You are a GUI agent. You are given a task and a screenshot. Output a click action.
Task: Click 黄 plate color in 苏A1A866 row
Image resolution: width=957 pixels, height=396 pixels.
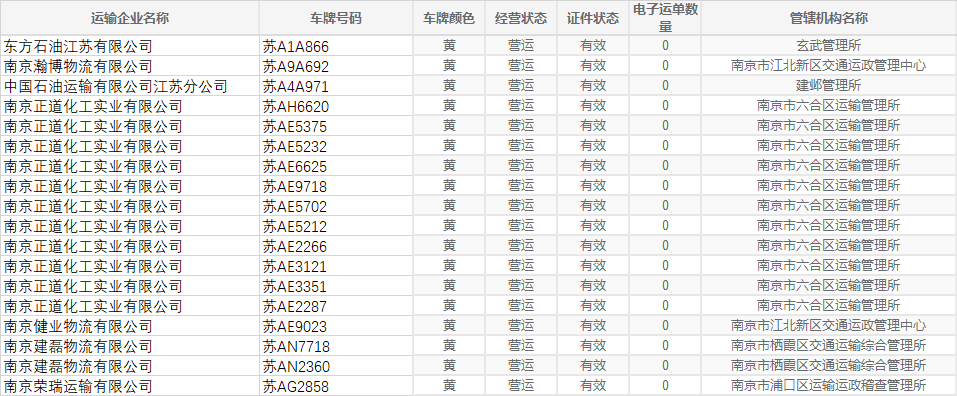pos(449,45)
